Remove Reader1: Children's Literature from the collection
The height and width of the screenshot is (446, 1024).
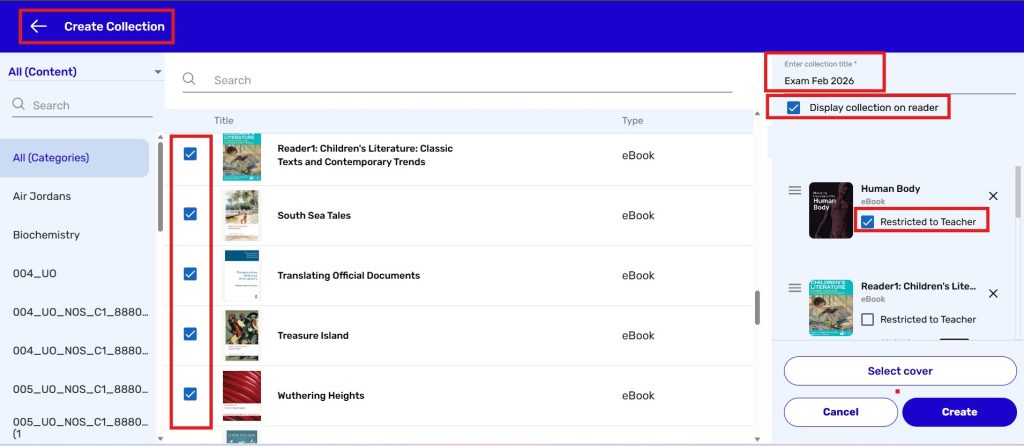pos(993,293)
